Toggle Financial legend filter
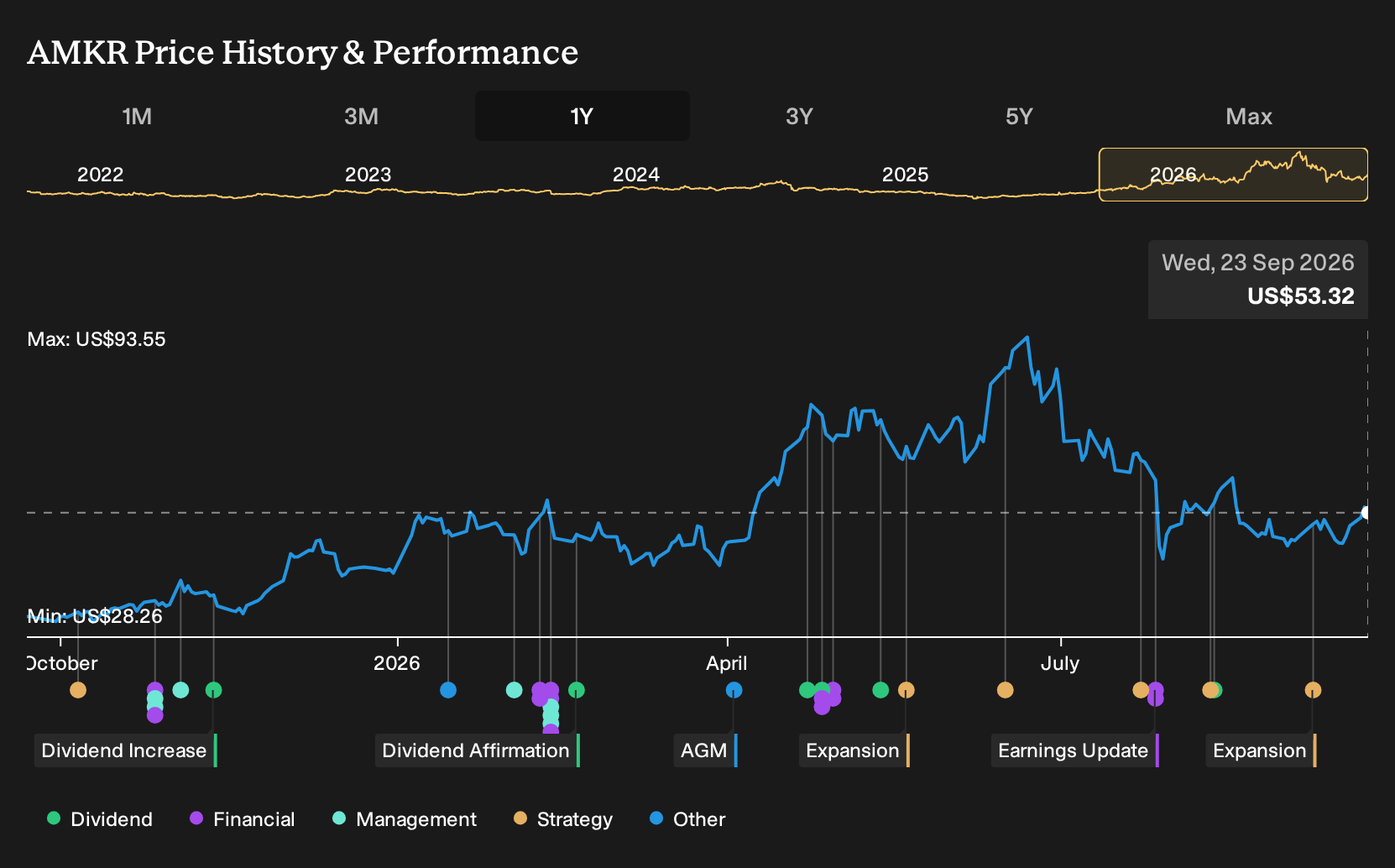The height and width of the screenshot is (868, 1395). point(242,819)
